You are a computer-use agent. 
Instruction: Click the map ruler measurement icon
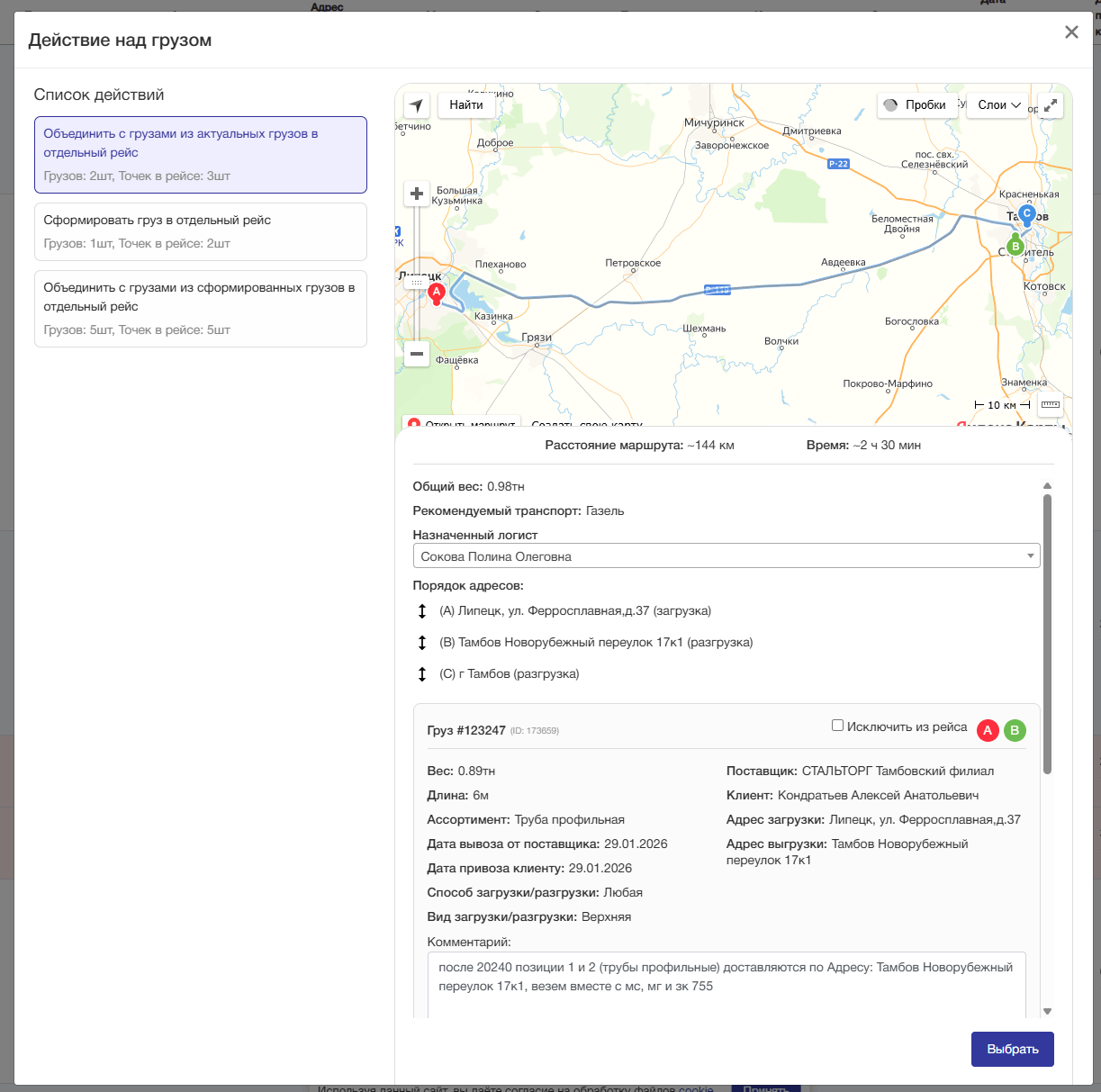click(x=1051, y=405)
